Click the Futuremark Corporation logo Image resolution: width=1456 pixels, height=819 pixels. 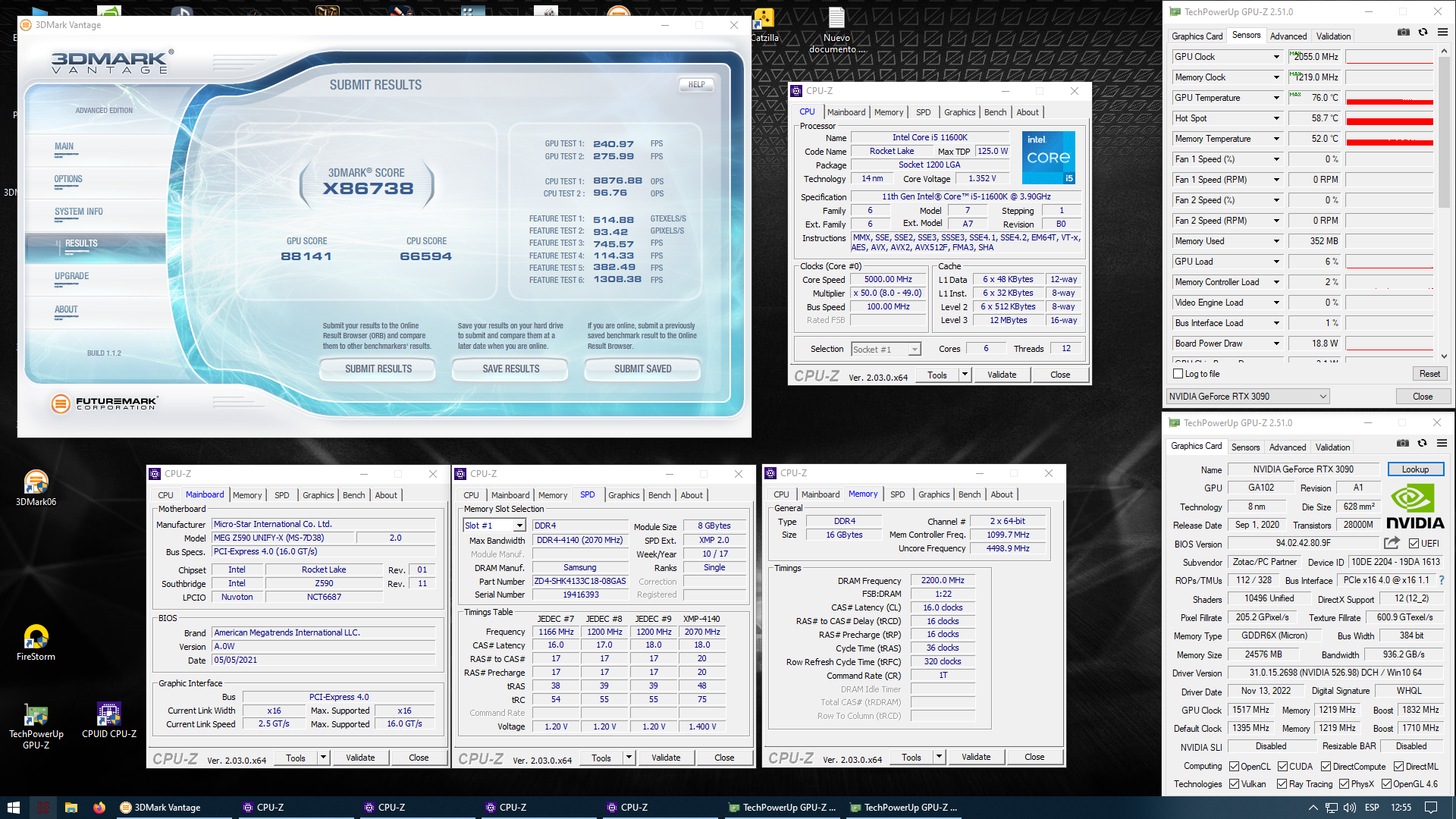105,403
